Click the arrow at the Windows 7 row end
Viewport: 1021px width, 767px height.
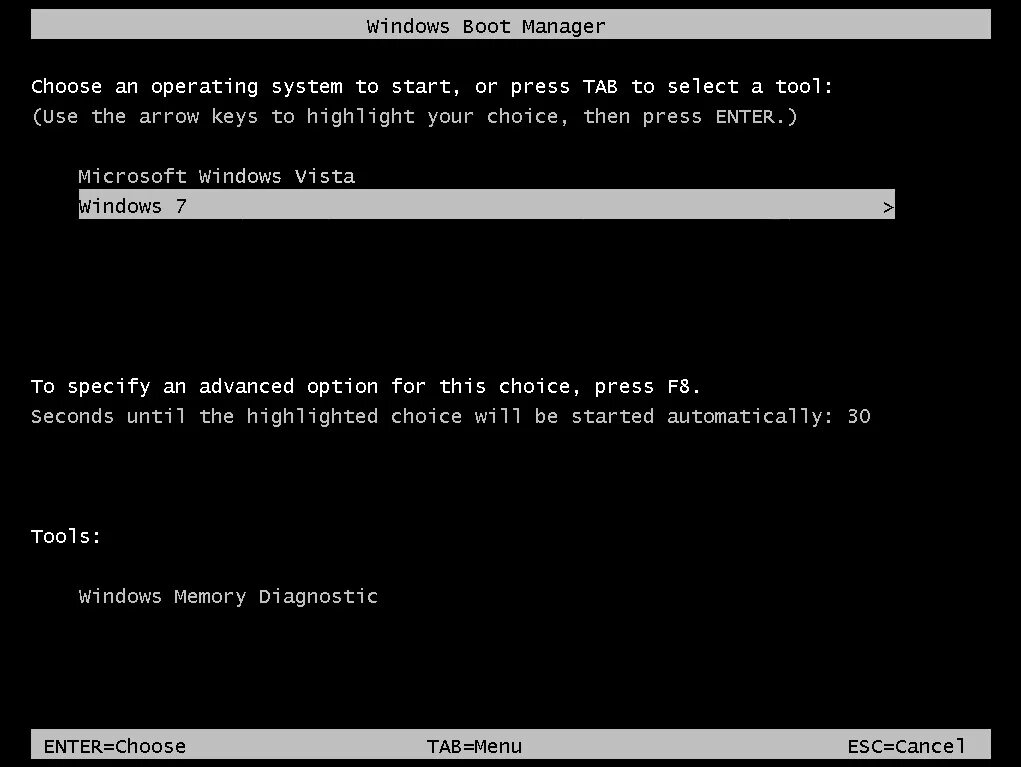coord(888,208)
